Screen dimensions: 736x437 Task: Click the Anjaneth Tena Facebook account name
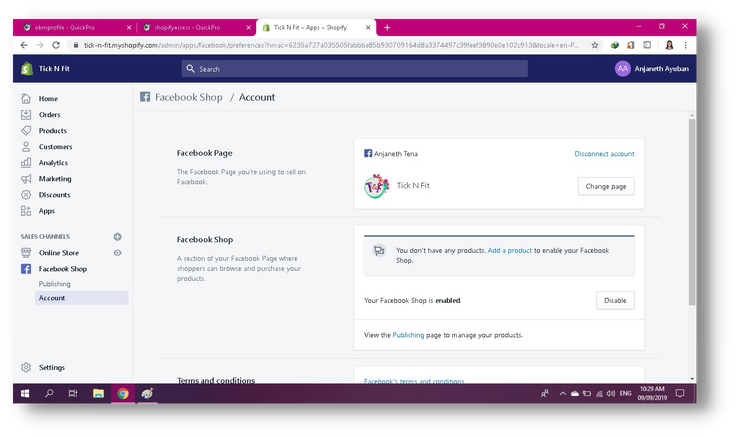(x=396, y=153)
